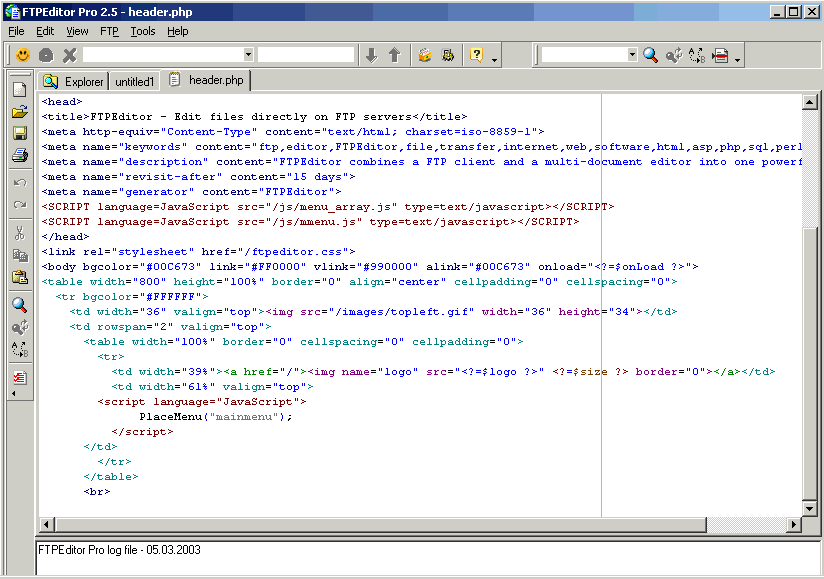Switch to the Explorer tab

[x=73, y=81]
